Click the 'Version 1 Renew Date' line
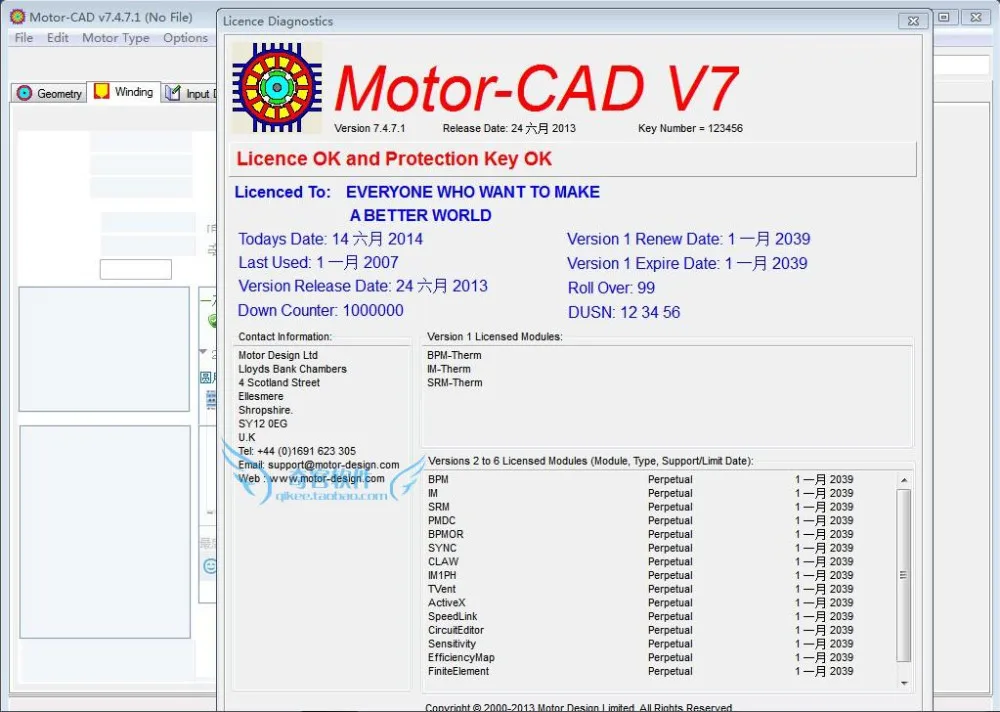 pos(688,239)
